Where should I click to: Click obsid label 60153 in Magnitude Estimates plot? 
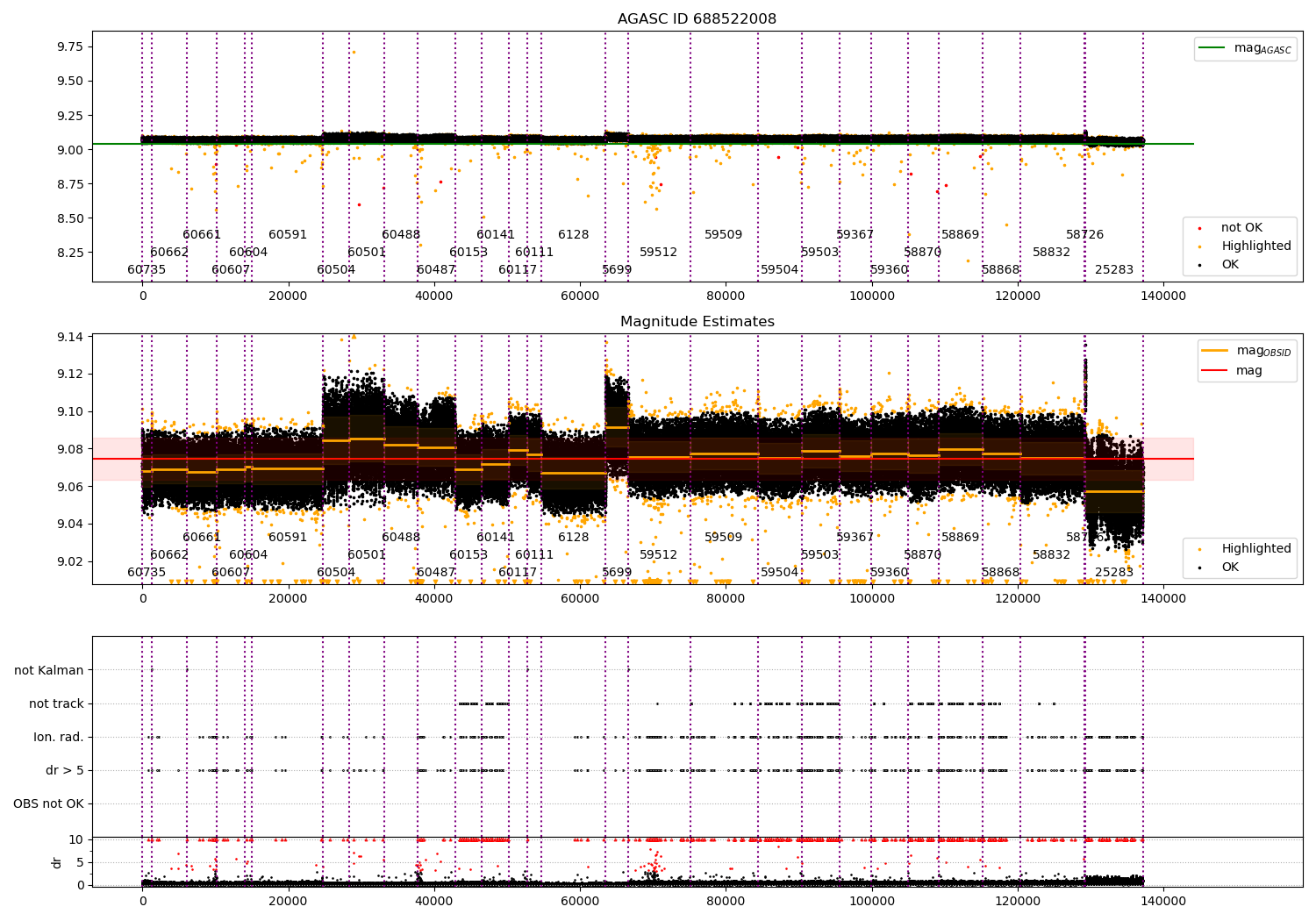468,555
